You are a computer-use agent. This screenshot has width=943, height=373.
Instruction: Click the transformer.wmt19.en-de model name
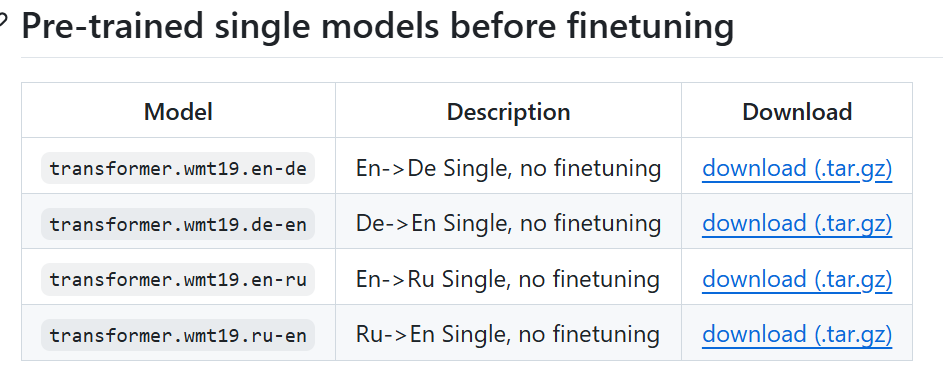pyautogui.click(x=178, y=168)
